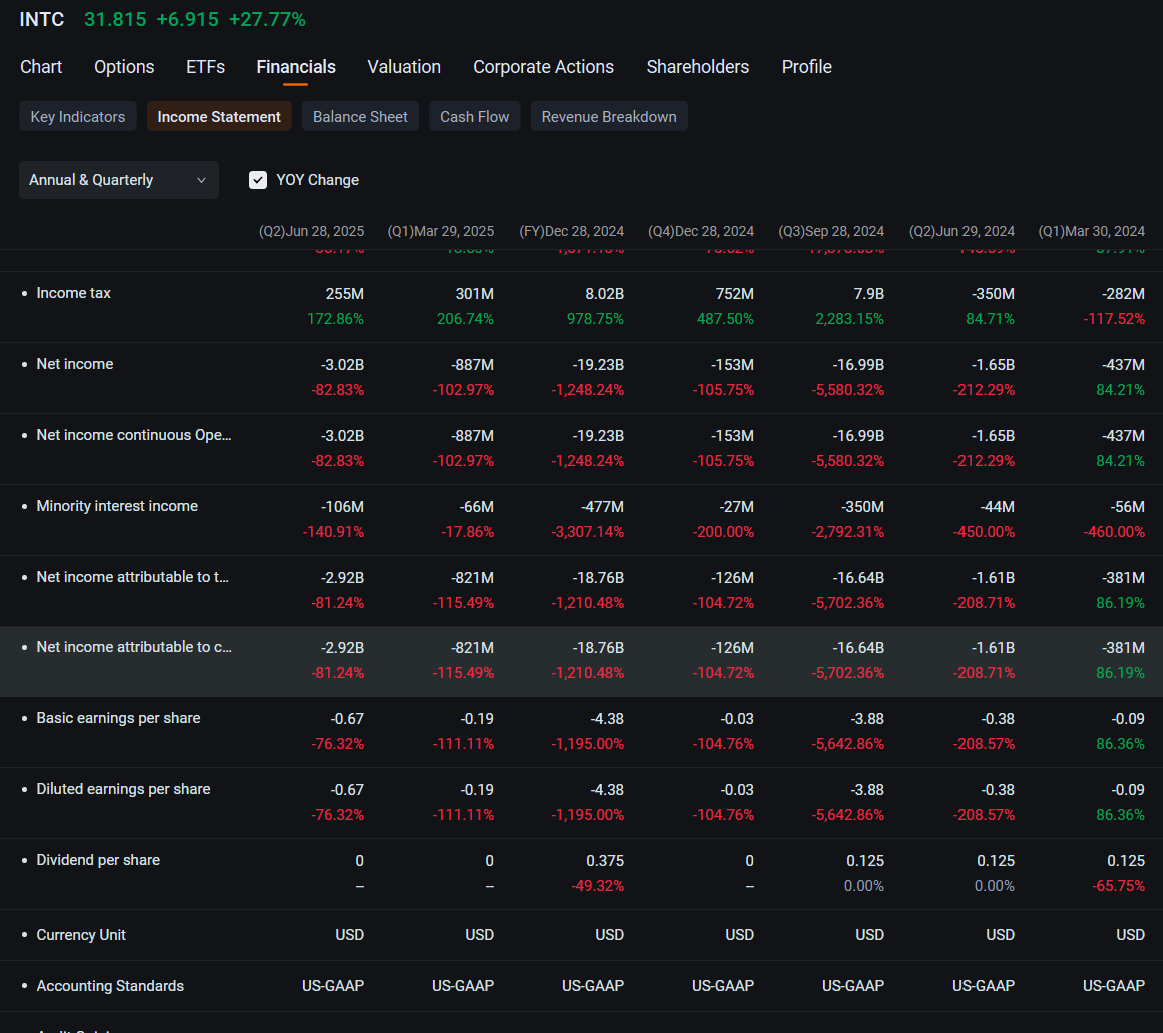Click the (Q1)Mar 30, 2024 column header
The width and height of the screenshot is (1163, 1033).
[x=1092, y=231]
